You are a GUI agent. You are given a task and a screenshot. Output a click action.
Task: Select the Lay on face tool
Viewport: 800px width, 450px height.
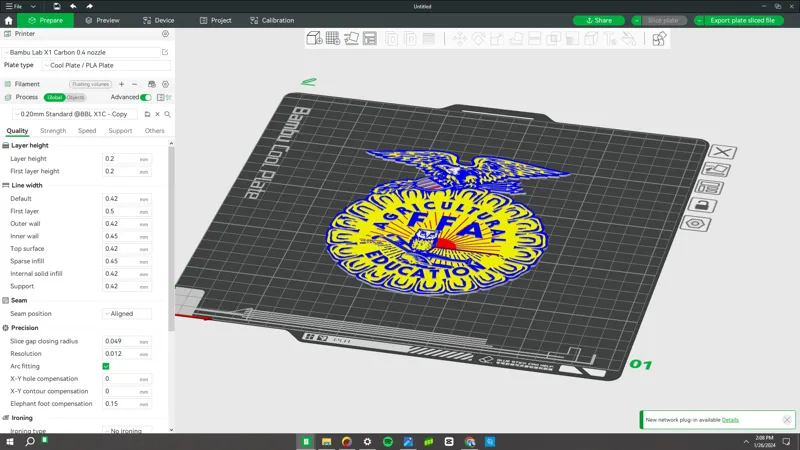click(x=516, y=39)
